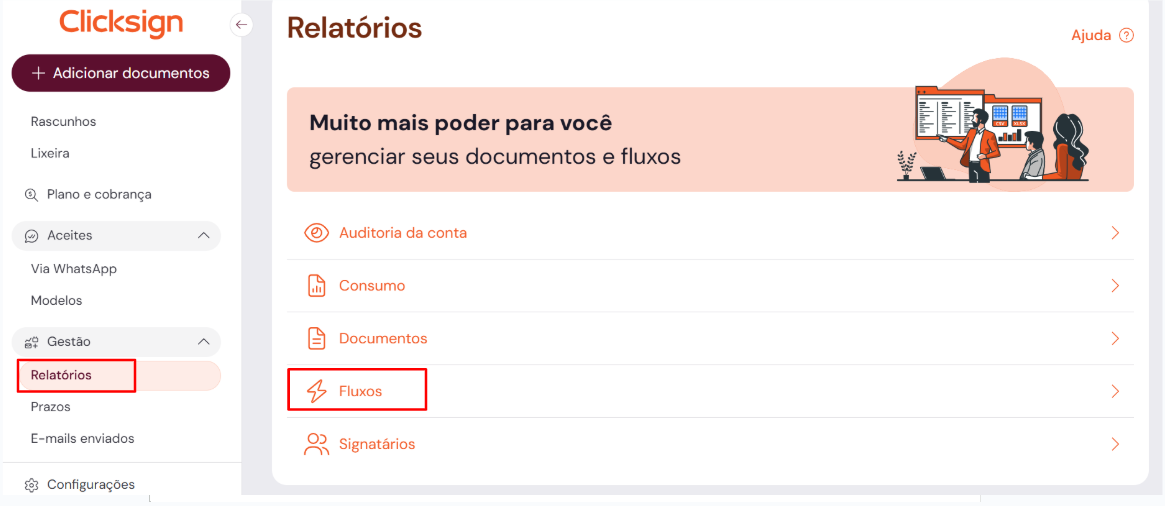Click the Consumo chart report icon
Screen dimensions: 1165x506
tap(316, 286)
